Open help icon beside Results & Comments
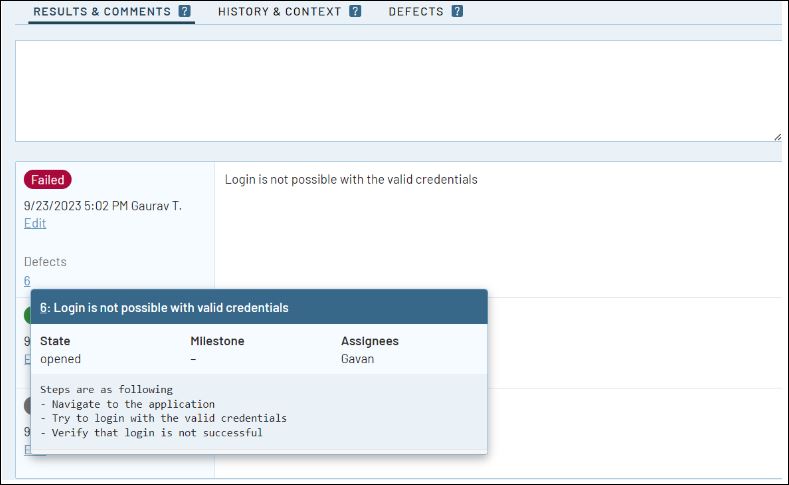This screenshot has height=485, width=789. tap(185, 11)
